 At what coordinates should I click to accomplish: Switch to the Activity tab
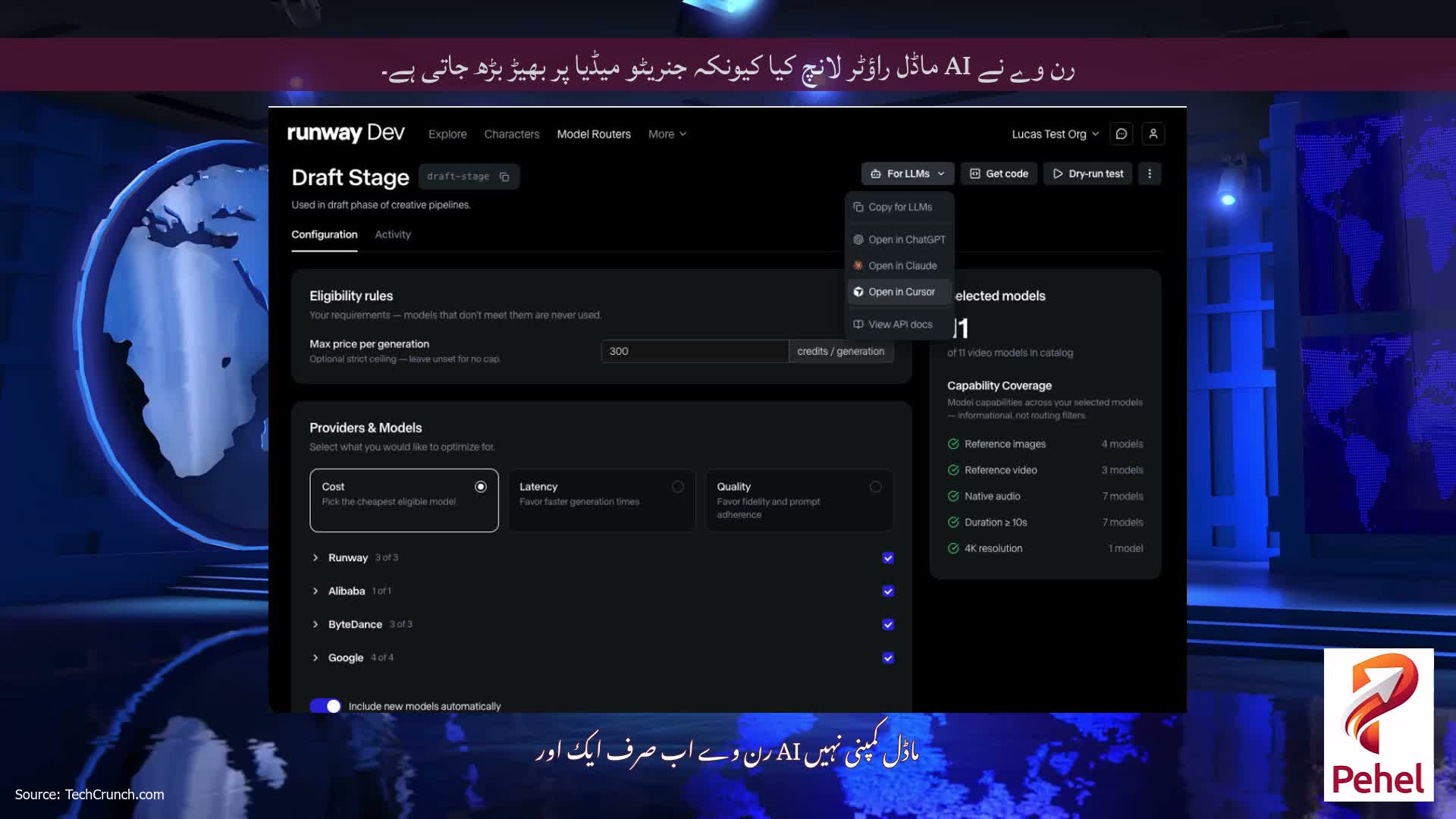393,234
